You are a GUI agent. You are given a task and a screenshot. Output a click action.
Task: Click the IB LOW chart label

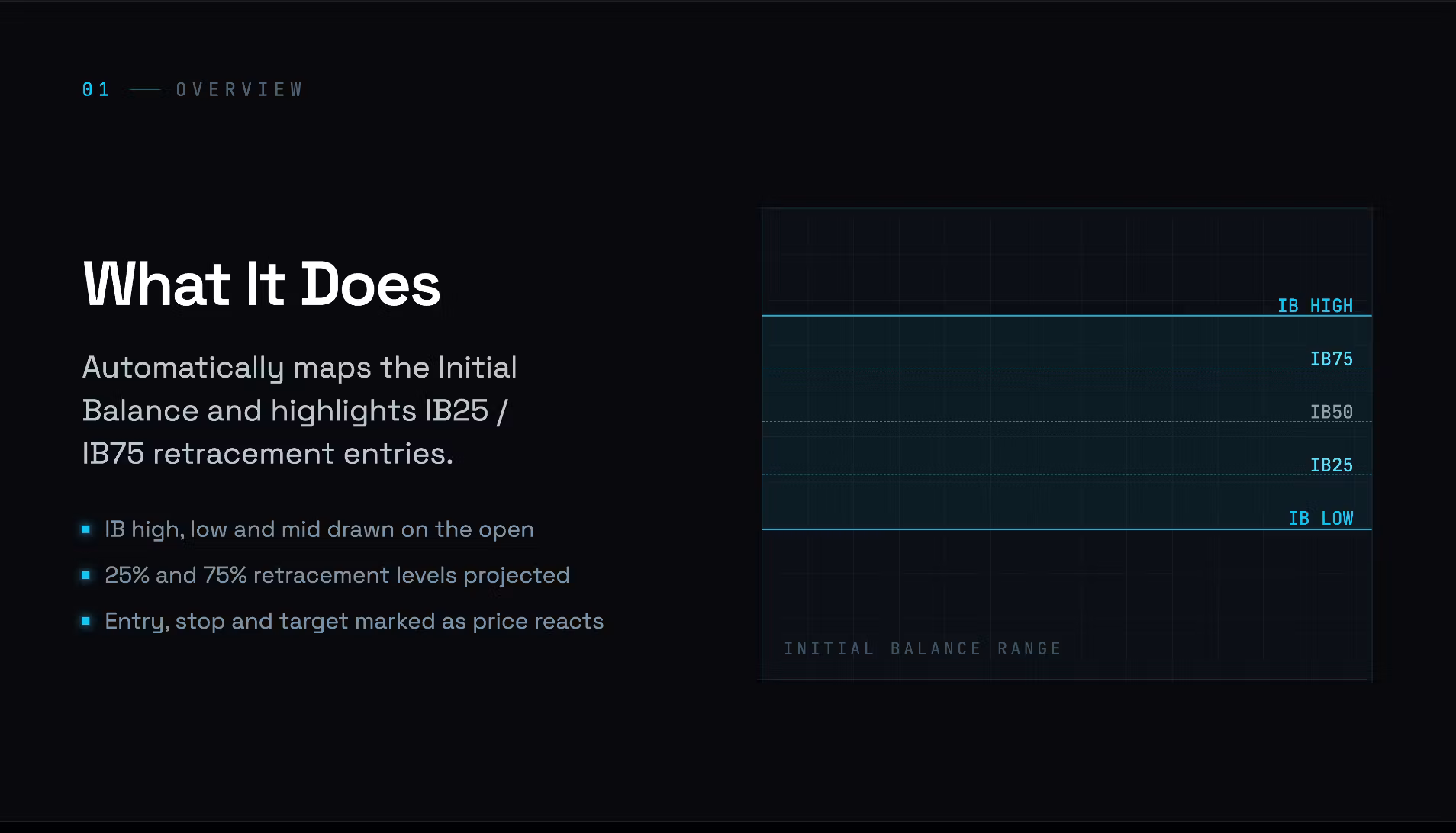[x=1321, y=519]
